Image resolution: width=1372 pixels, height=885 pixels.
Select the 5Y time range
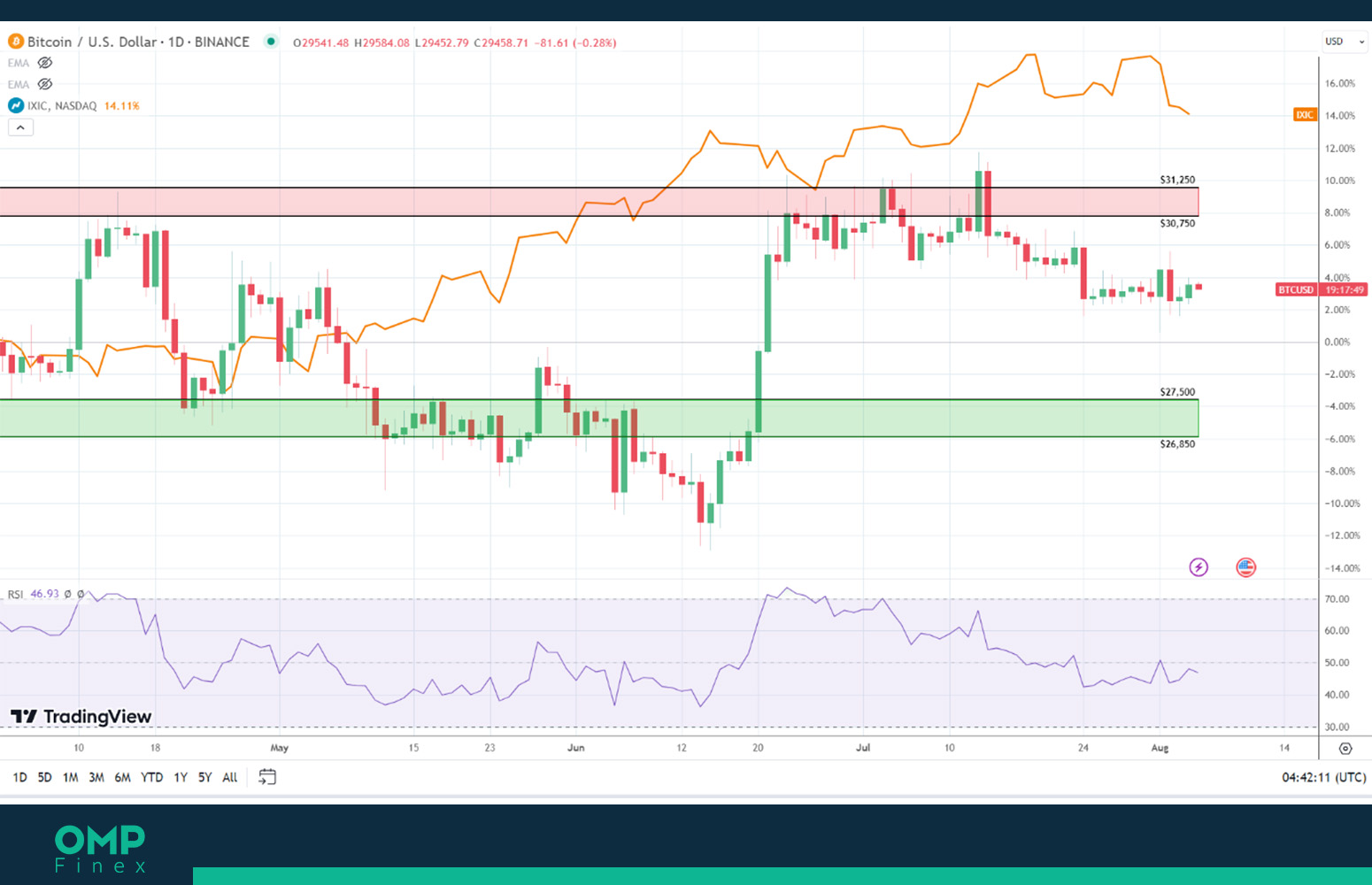pos(204,778)
